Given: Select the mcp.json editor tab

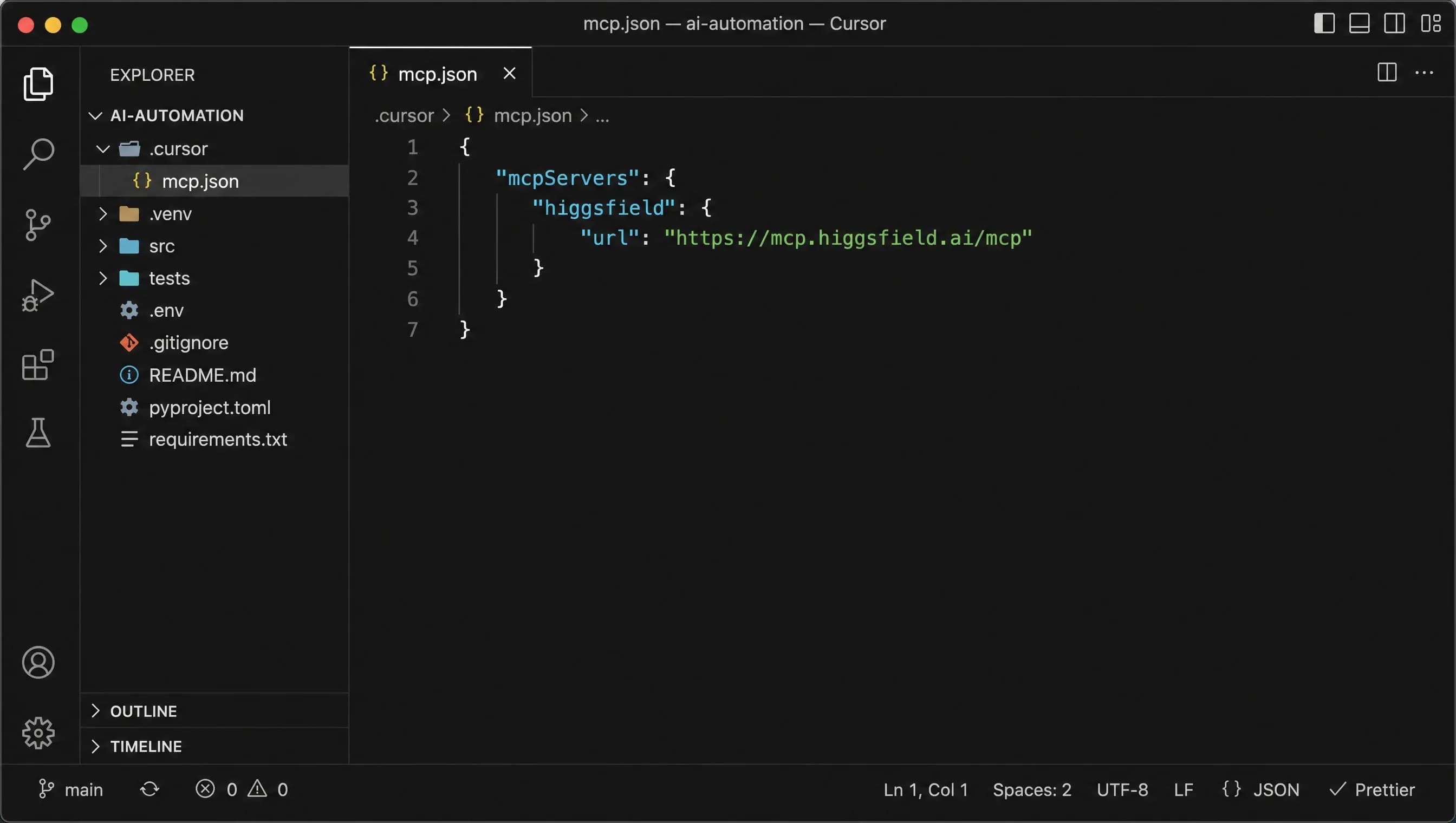Looking at the screenshot, I should (x=440, y=74).
